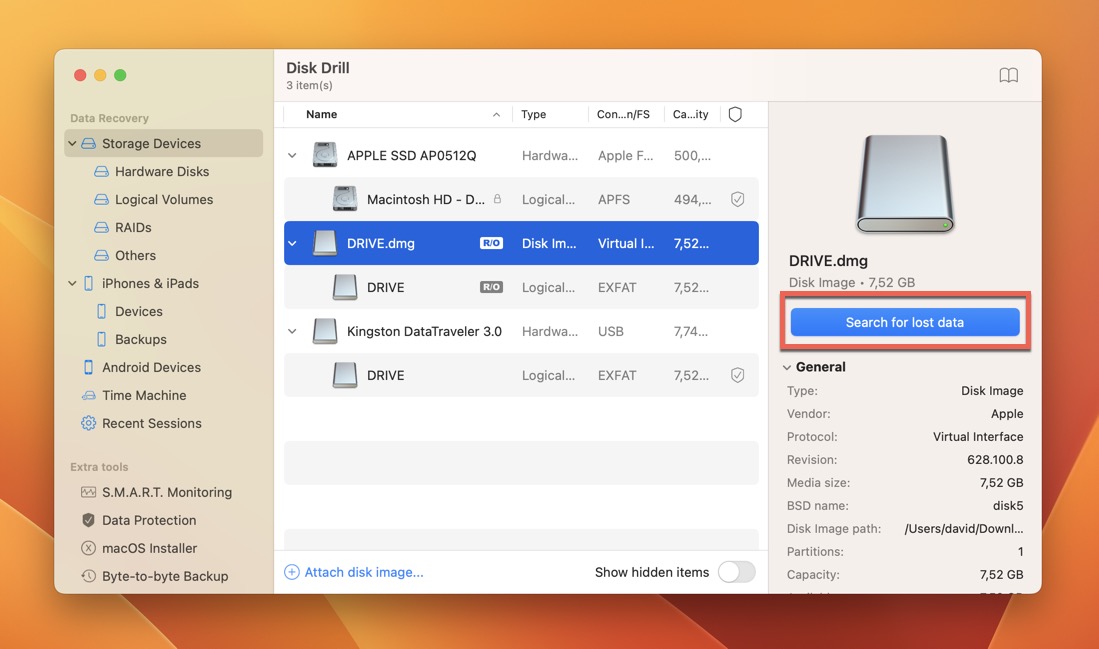Click the iPhones & iPads phone icon
Viewport: 1099px width, 649px height.
pyautogui.click(x=88, y=283)
